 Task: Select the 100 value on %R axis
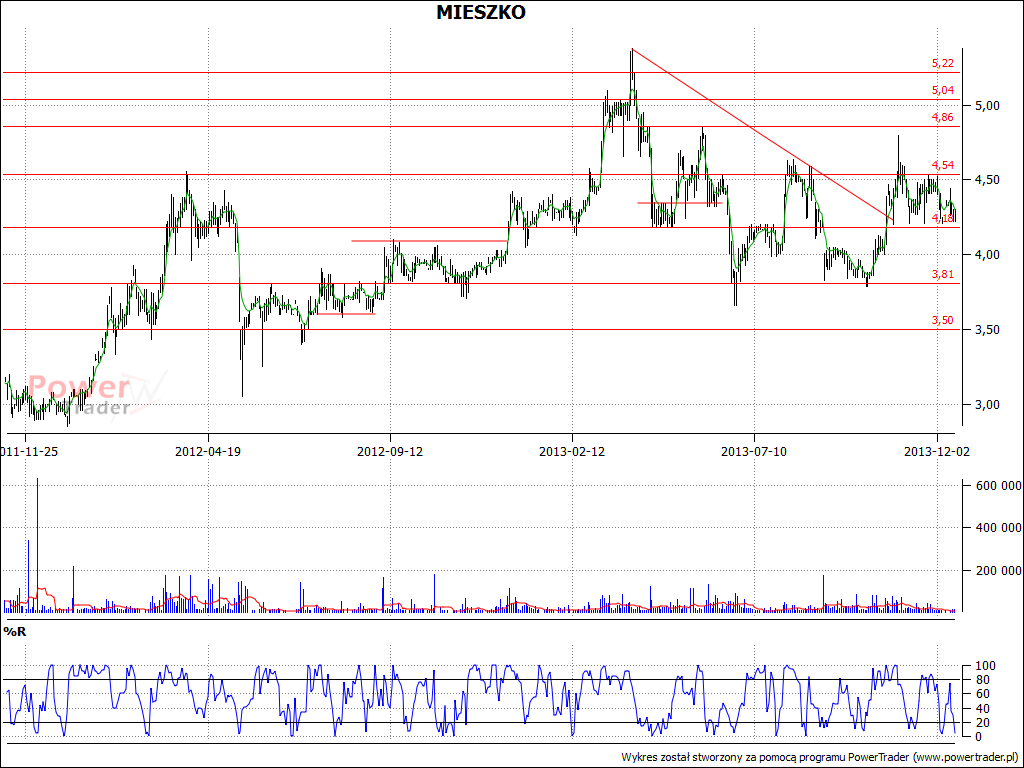[x=985, y=666]
